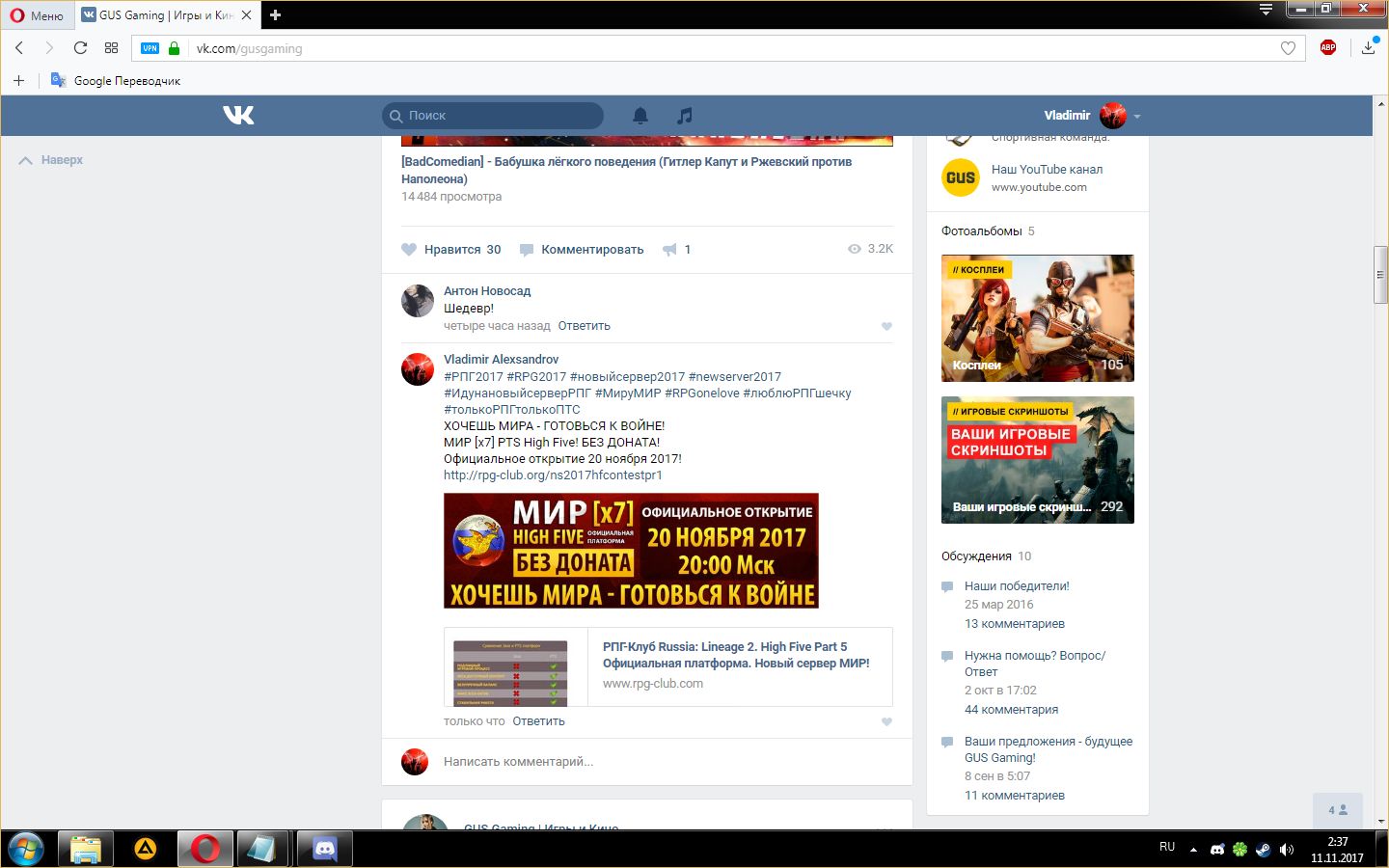Open Антон Новосад profile
The width and height of the screenshot is (1389, 868).
pyautogui.click(x=487, y=291)
